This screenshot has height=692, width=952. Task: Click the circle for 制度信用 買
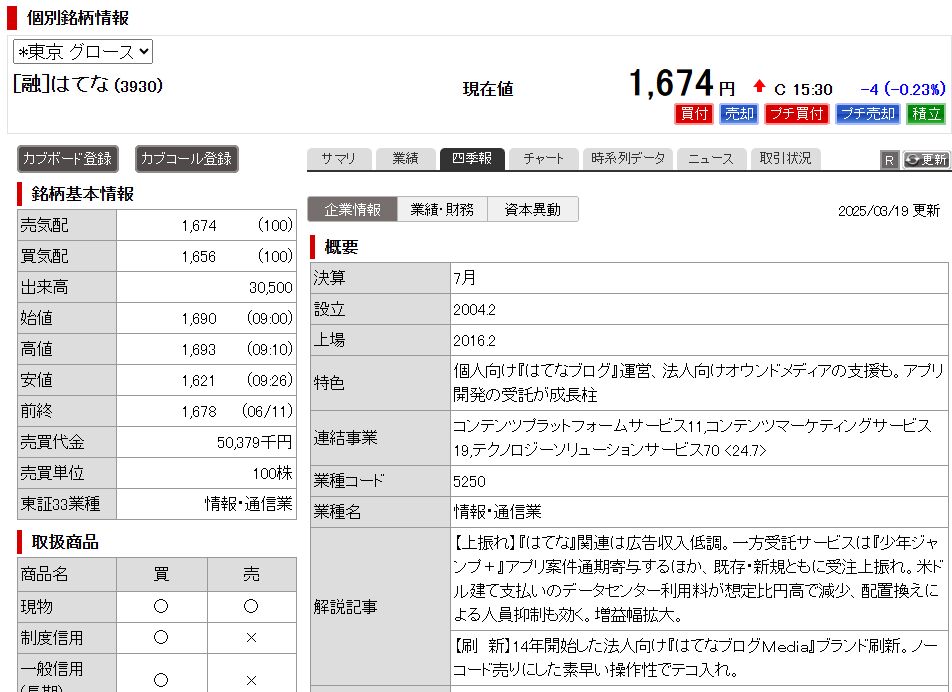tap(161, 637)
